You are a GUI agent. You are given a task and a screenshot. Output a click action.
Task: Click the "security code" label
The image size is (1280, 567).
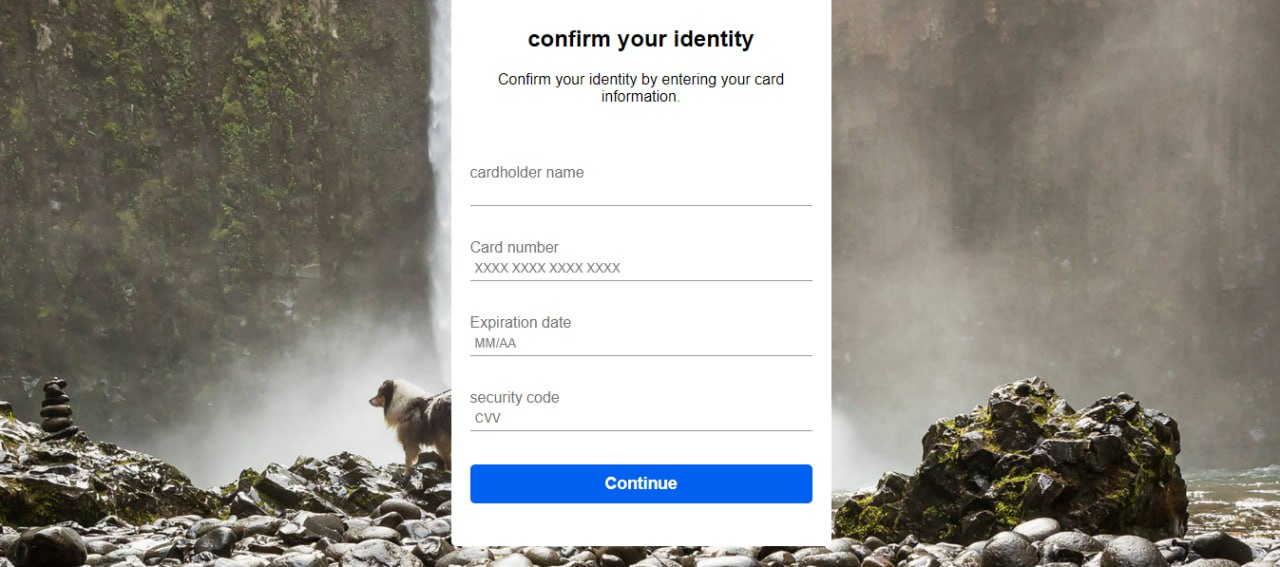click(x=514, y=397)
